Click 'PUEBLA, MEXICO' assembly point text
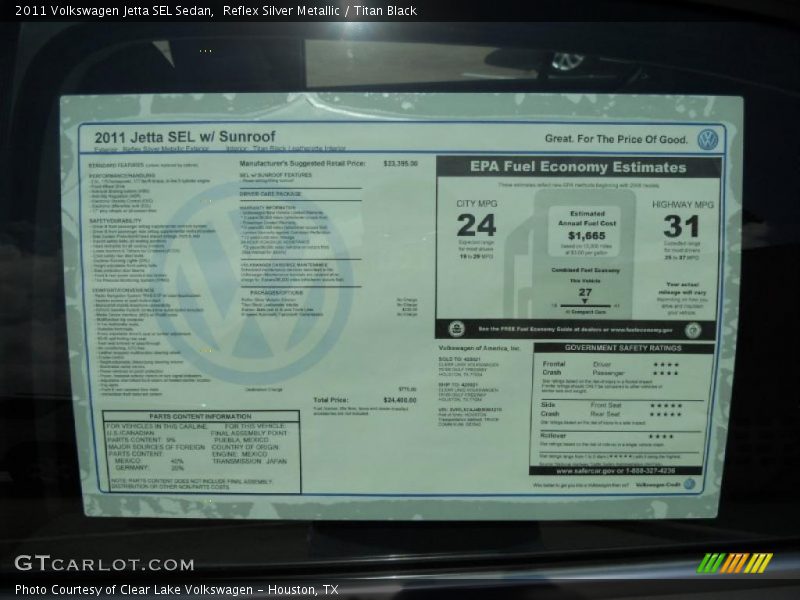Screen dimensions: 800x600 click(x=241, y=440)
